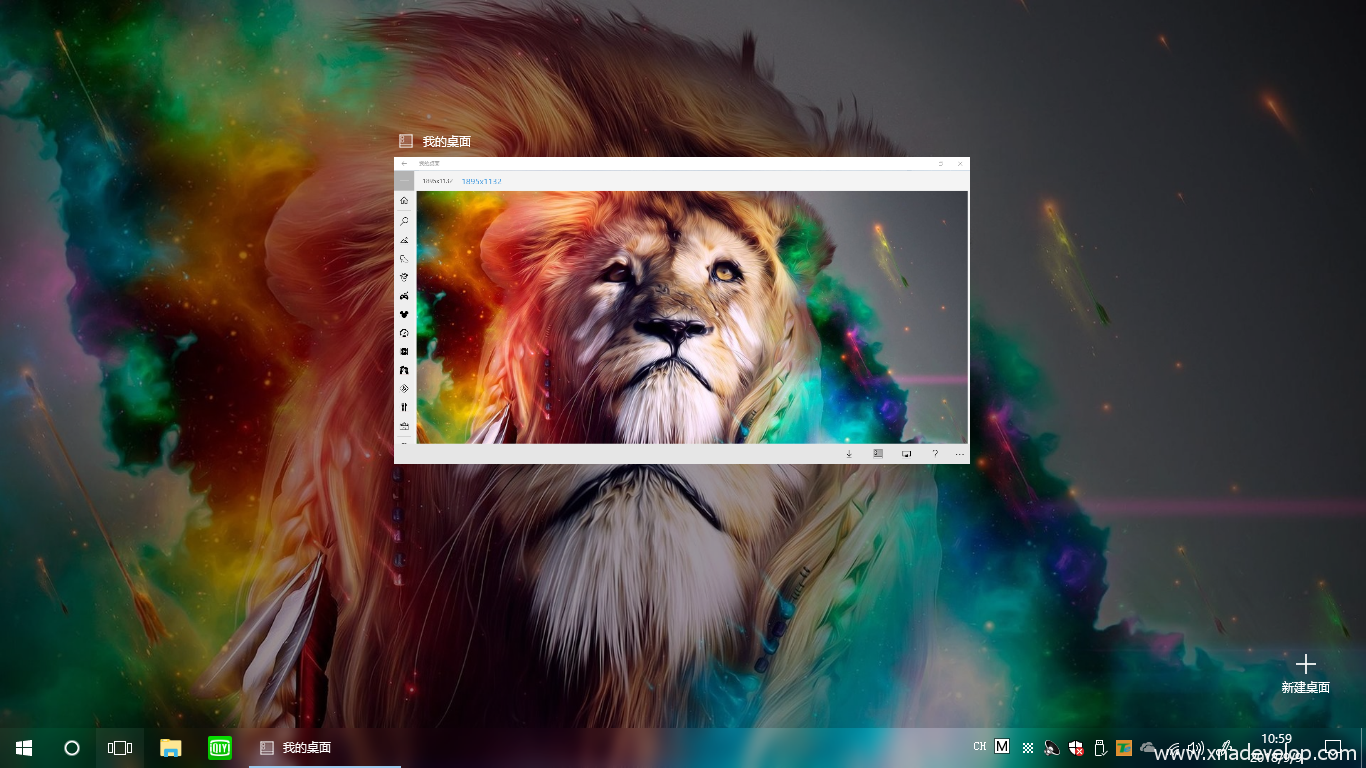Open the iQIYI app from the taskbar
The width and height of the screenshot is (1366, 768).
(x=220, y=747)
